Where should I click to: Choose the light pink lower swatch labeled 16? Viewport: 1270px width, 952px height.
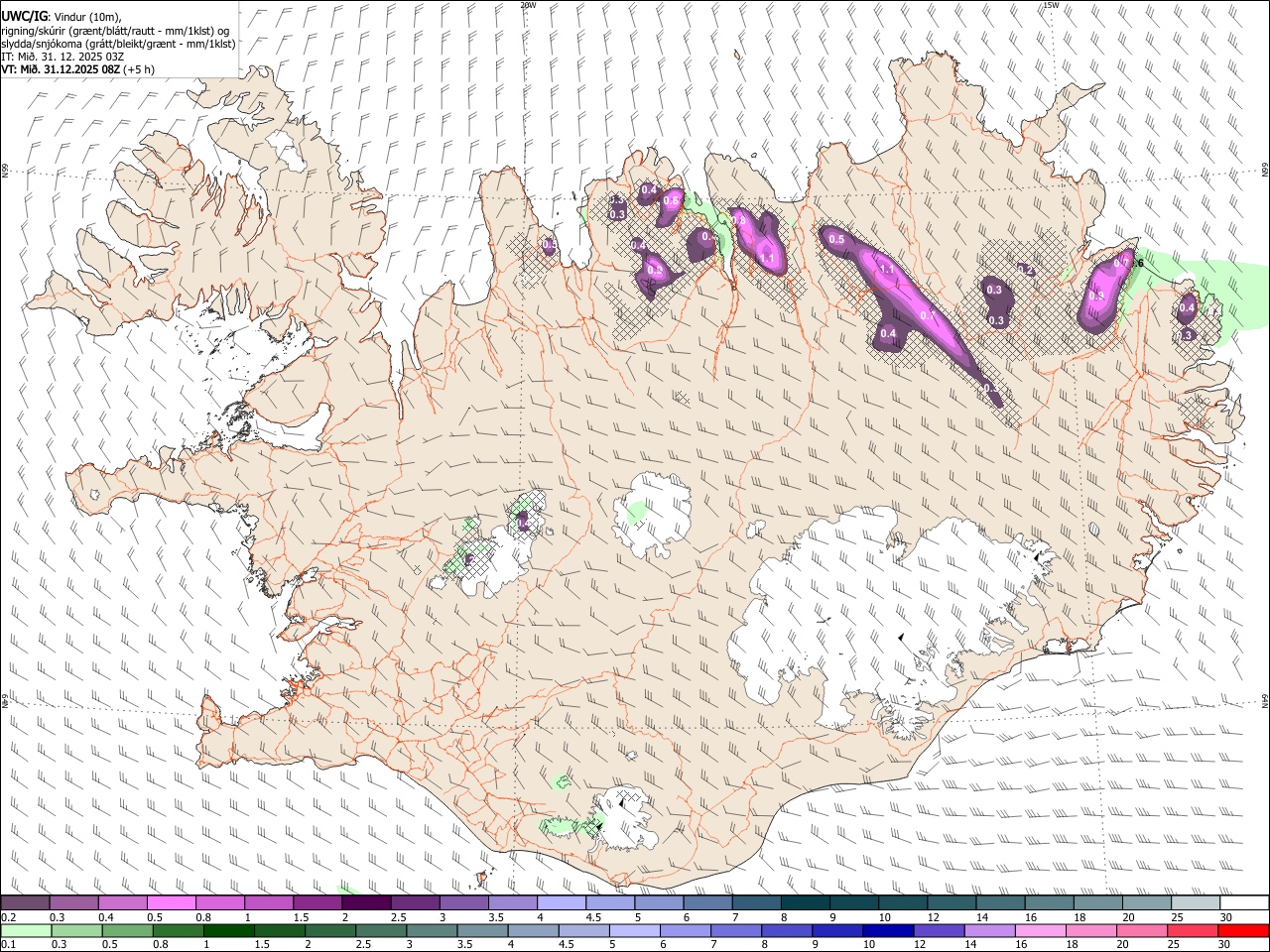[x=1041, y=930]
